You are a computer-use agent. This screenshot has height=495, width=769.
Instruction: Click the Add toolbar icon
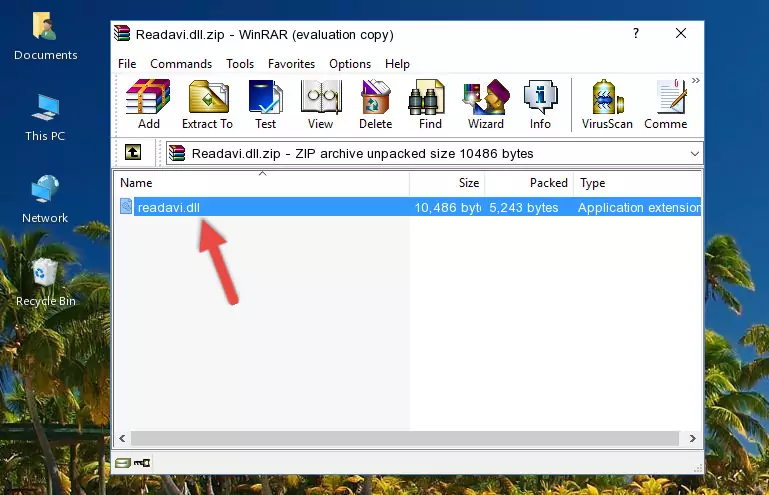(148, 104)
